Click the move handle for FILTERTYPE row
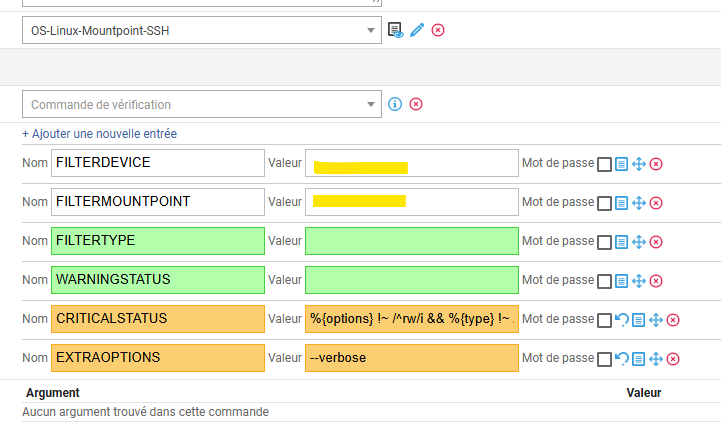Image resolution: width=721 pixels, height=425 pixels. point(639,242)
